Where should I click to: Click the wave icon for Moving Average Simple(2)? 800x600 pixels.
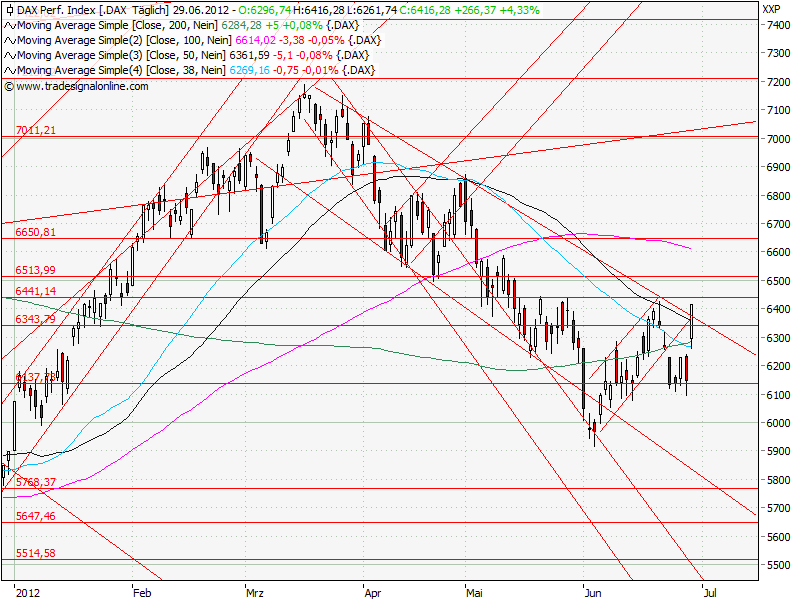pyautogui.click(x=9, y=41)
